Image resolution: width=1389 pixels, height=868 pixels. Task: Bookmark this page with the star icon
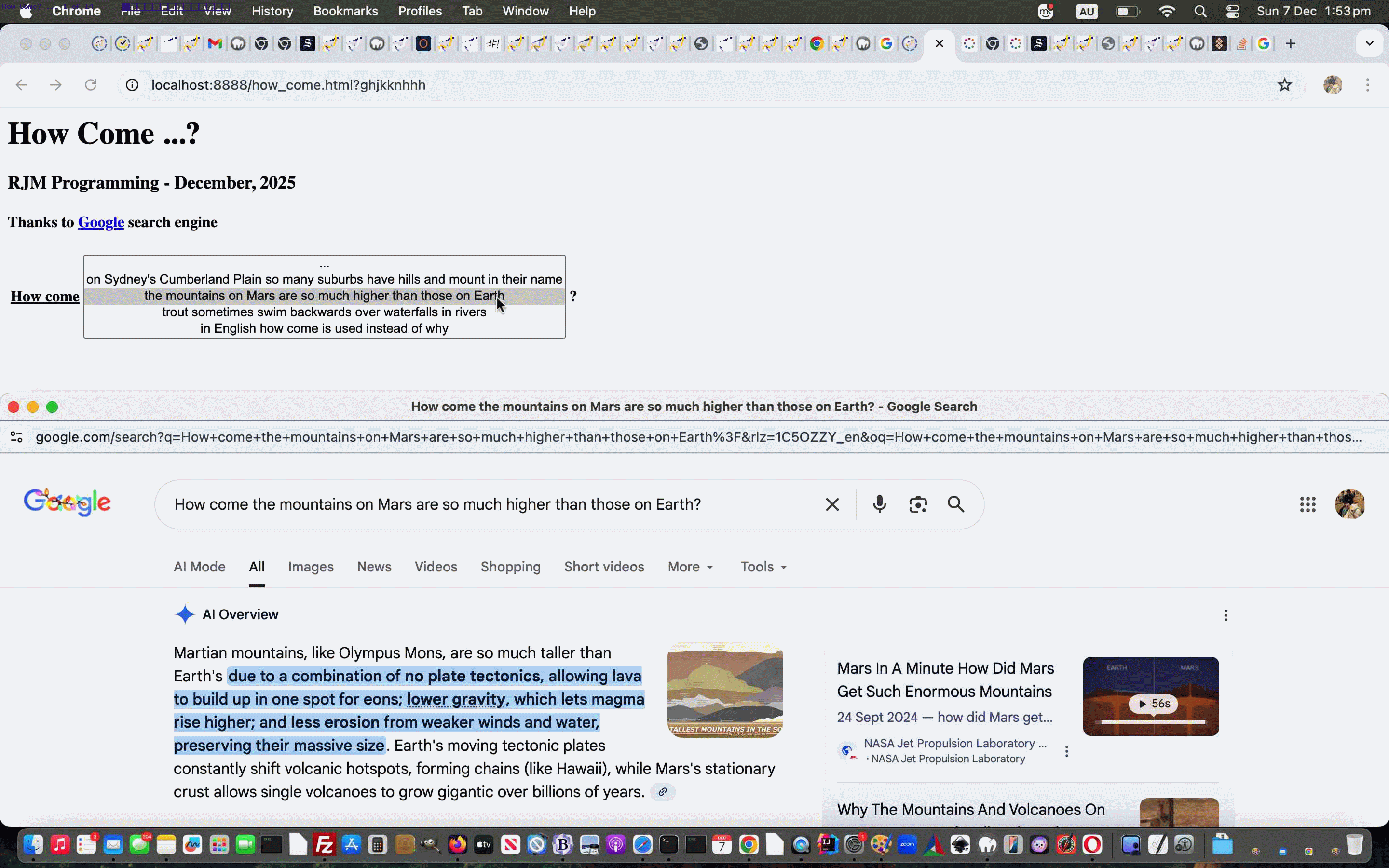click(1284, 85)
